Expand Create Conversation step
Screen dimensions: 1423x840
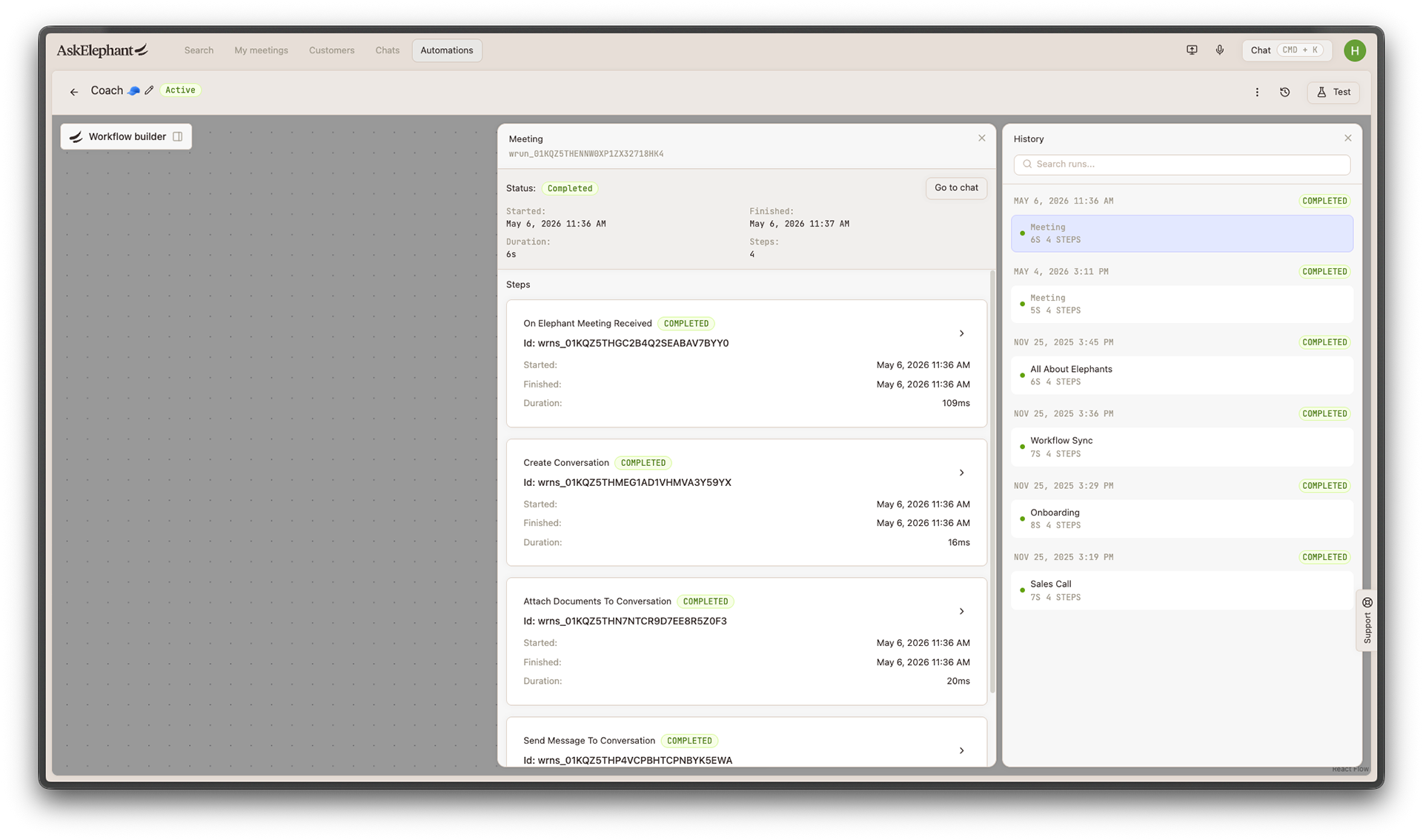coord(962,473)
